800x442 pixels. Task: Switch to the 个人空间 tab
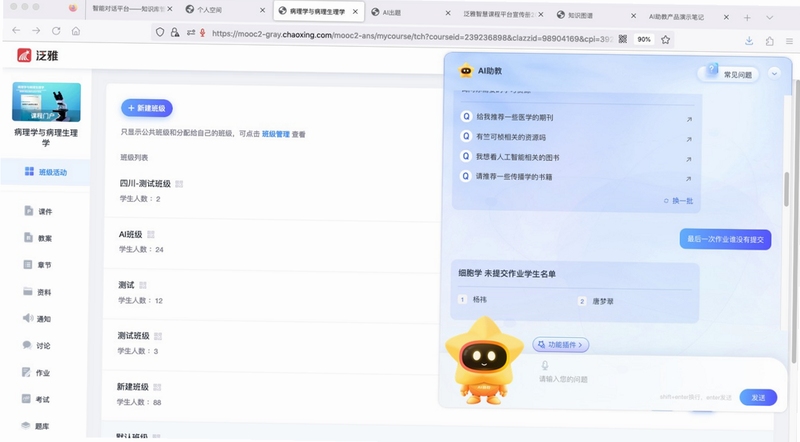(224, 10)
